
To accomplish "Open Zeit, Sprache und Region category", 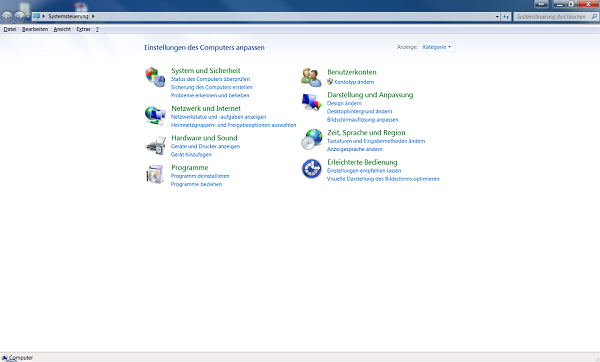I will pyautogui.click(x=366, y=133).
